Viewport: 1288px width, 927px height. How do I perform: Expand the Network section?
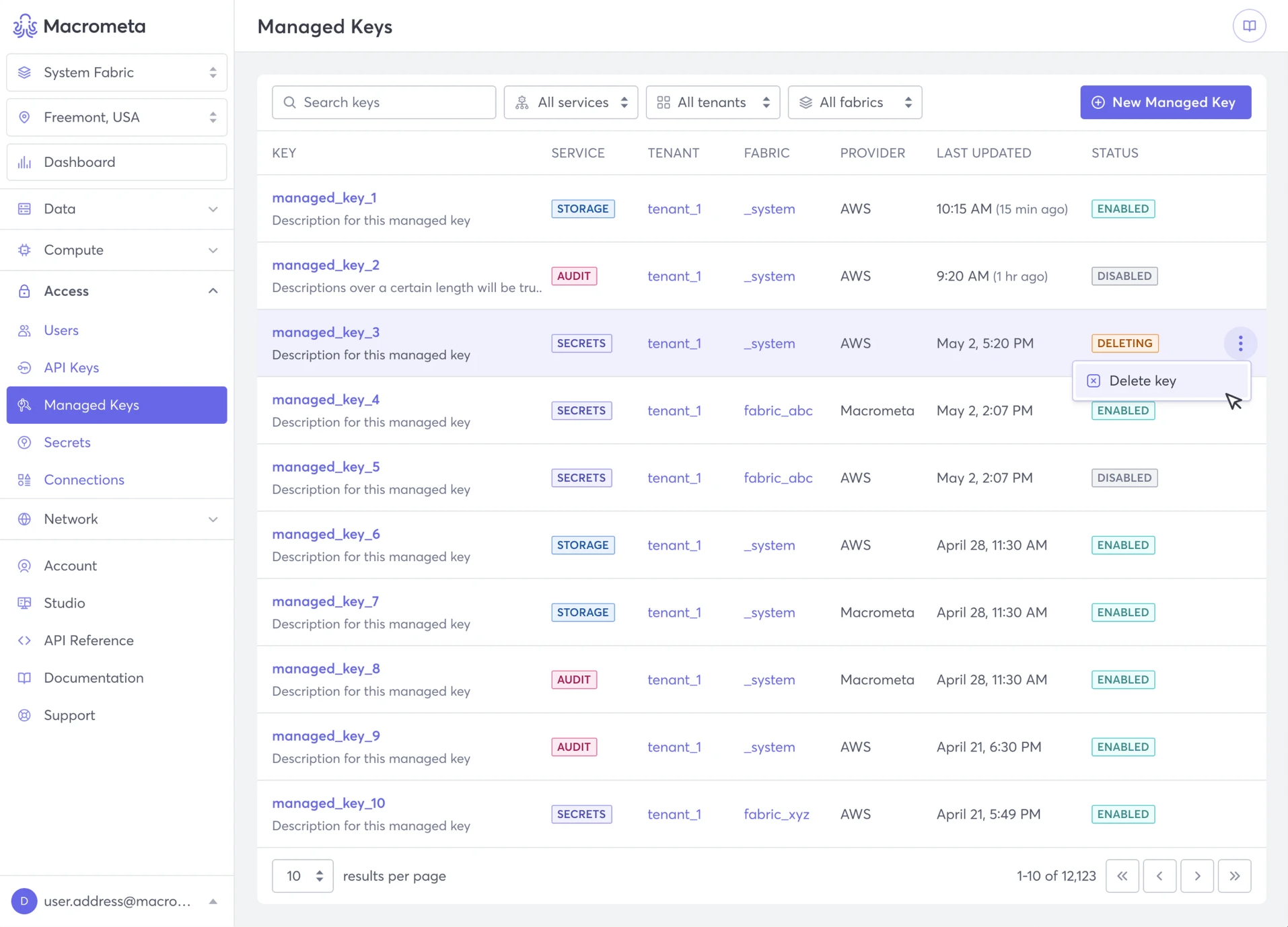pyautogui.click(x=116, y=519)
